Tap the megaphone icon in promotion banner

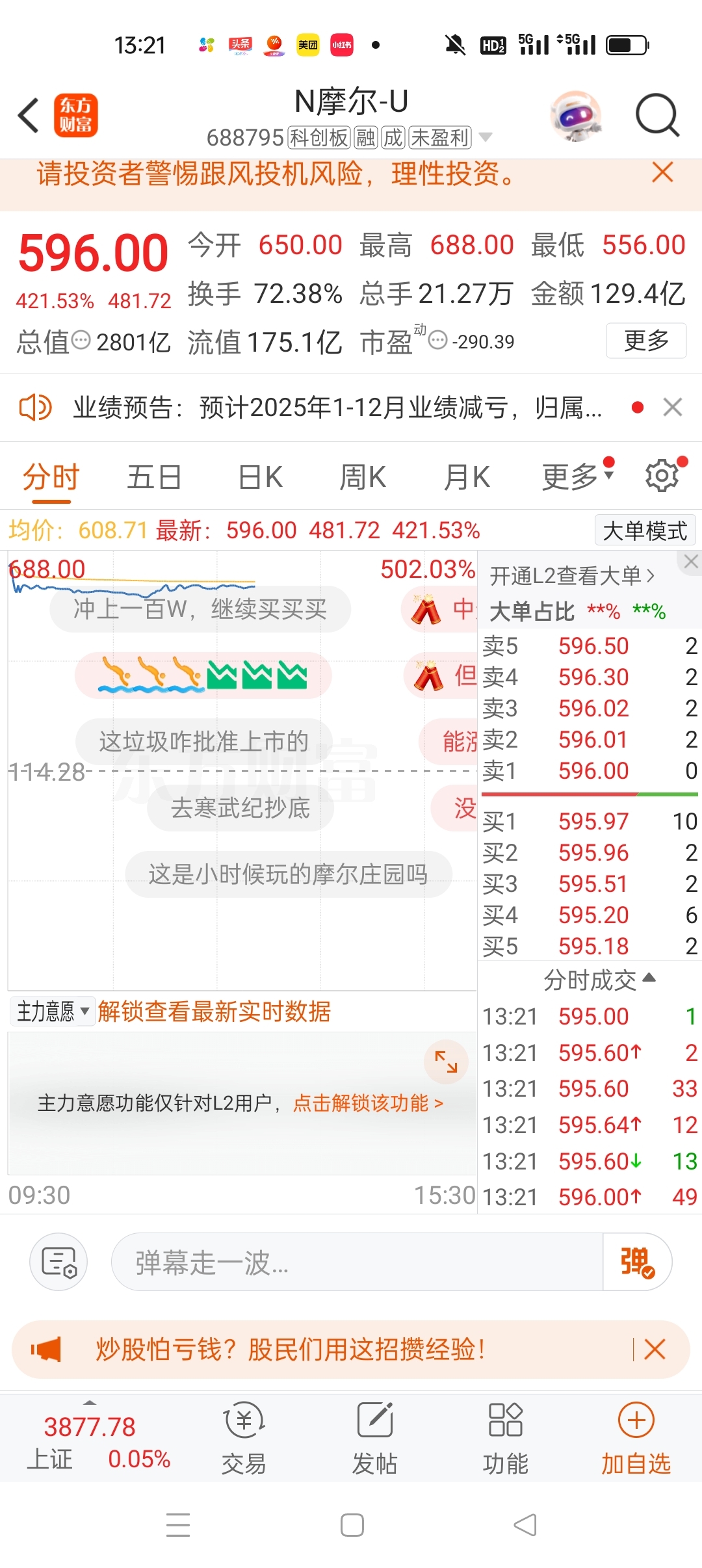46,1350
